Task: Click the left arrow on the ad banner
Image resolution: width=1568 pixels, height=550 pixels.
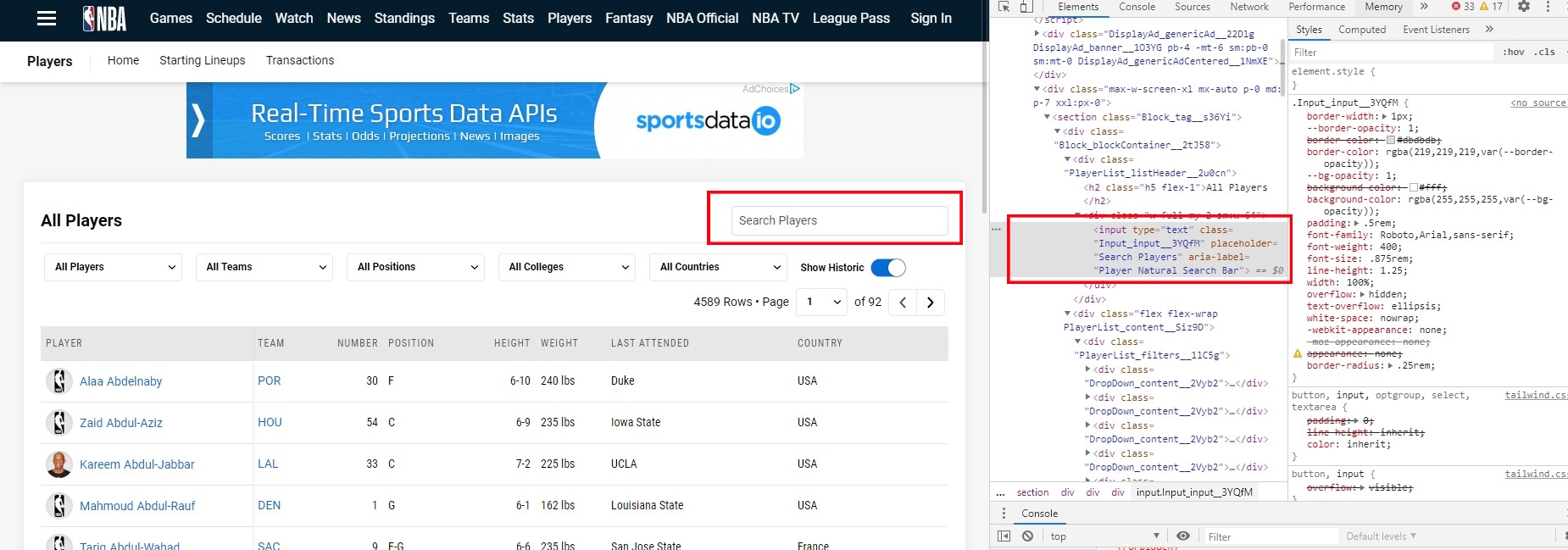Action: [198, 120]
